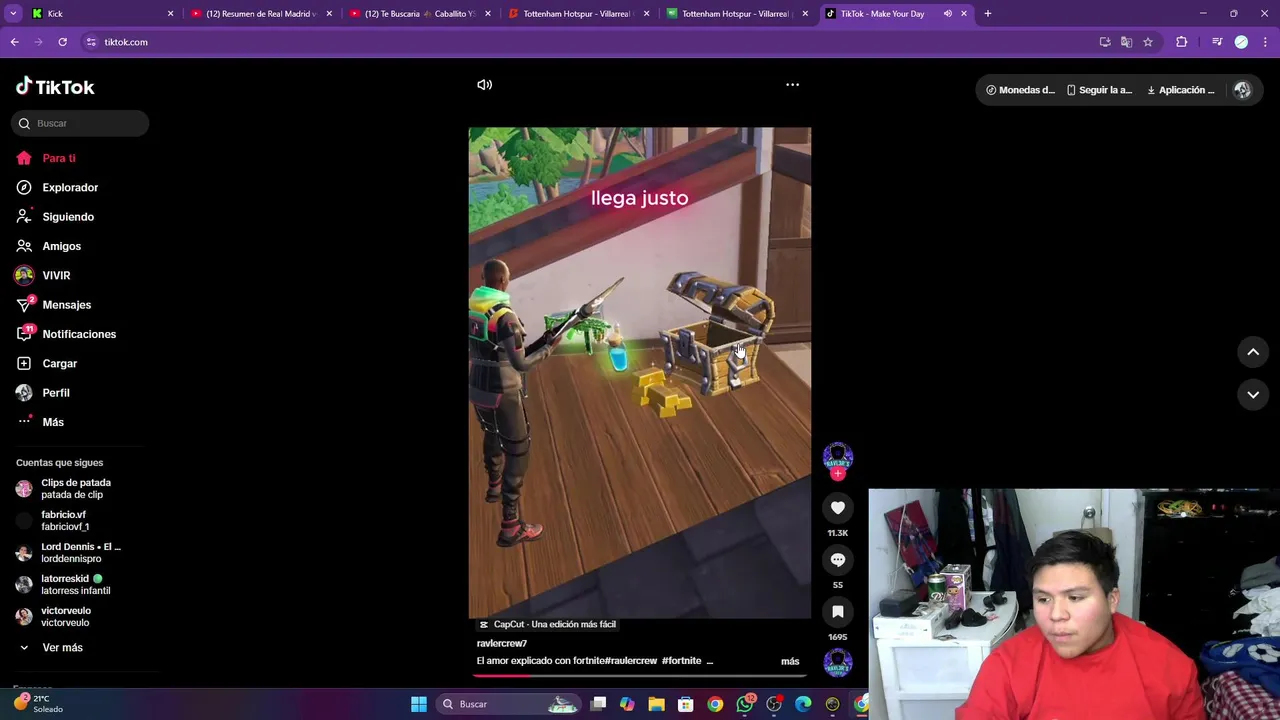The image size is (1280, 720).
Task: Open WhatsApp from taskbar
Action: coord(745,704)
